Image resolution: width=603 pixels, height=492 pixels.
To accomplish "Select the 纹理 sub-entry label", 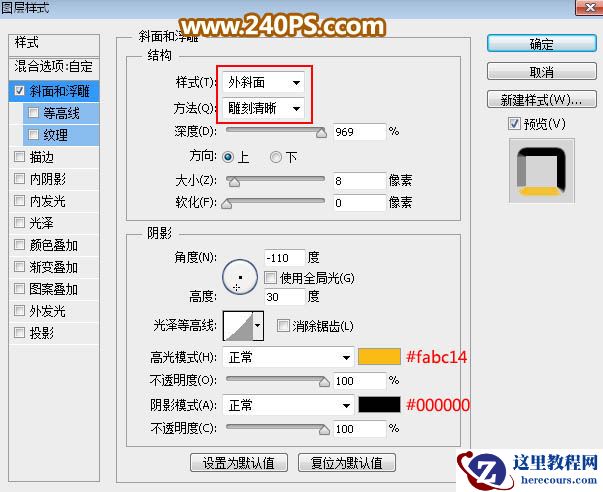I will pos(55,135).
